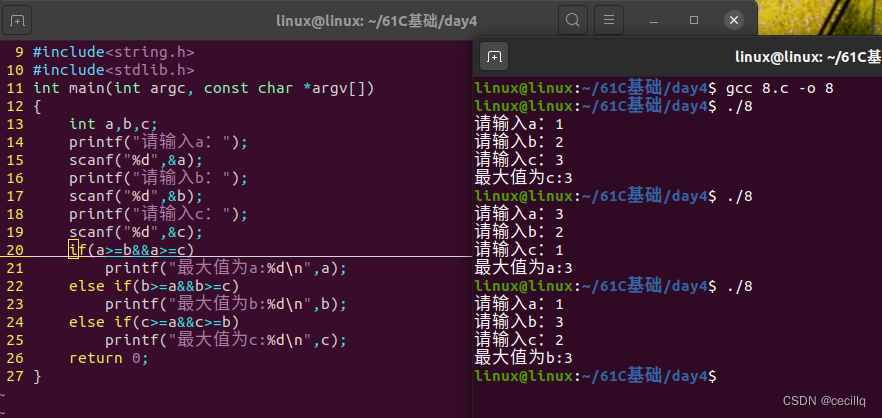The height and width of the screenshot is (418, 882).
Task: Click third run's '请输入c: 2' line
Action: coord(519,340)
